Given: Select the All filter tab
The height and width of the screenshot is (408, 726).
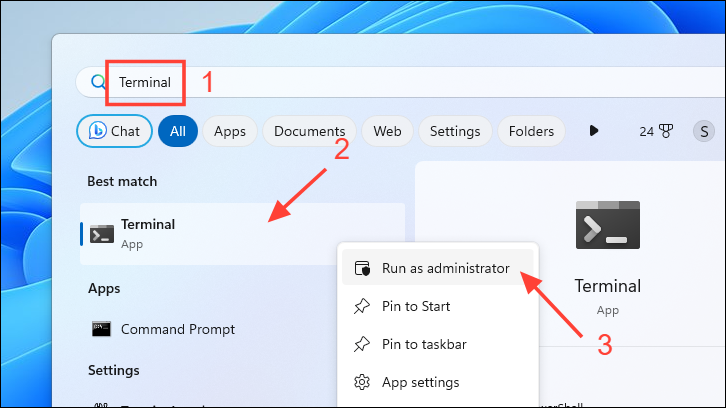Looking at the screenshot, I should coord(178,131).
